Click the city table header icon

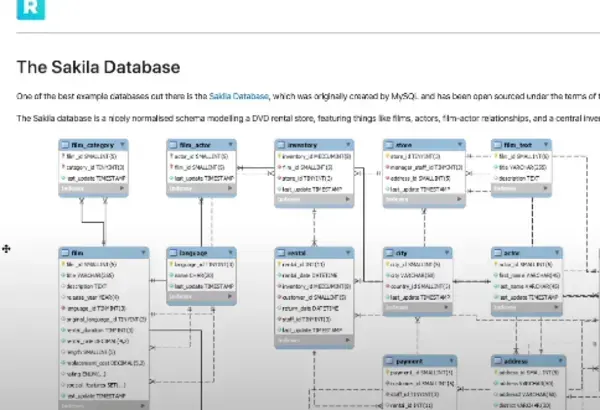coord(389,254)
